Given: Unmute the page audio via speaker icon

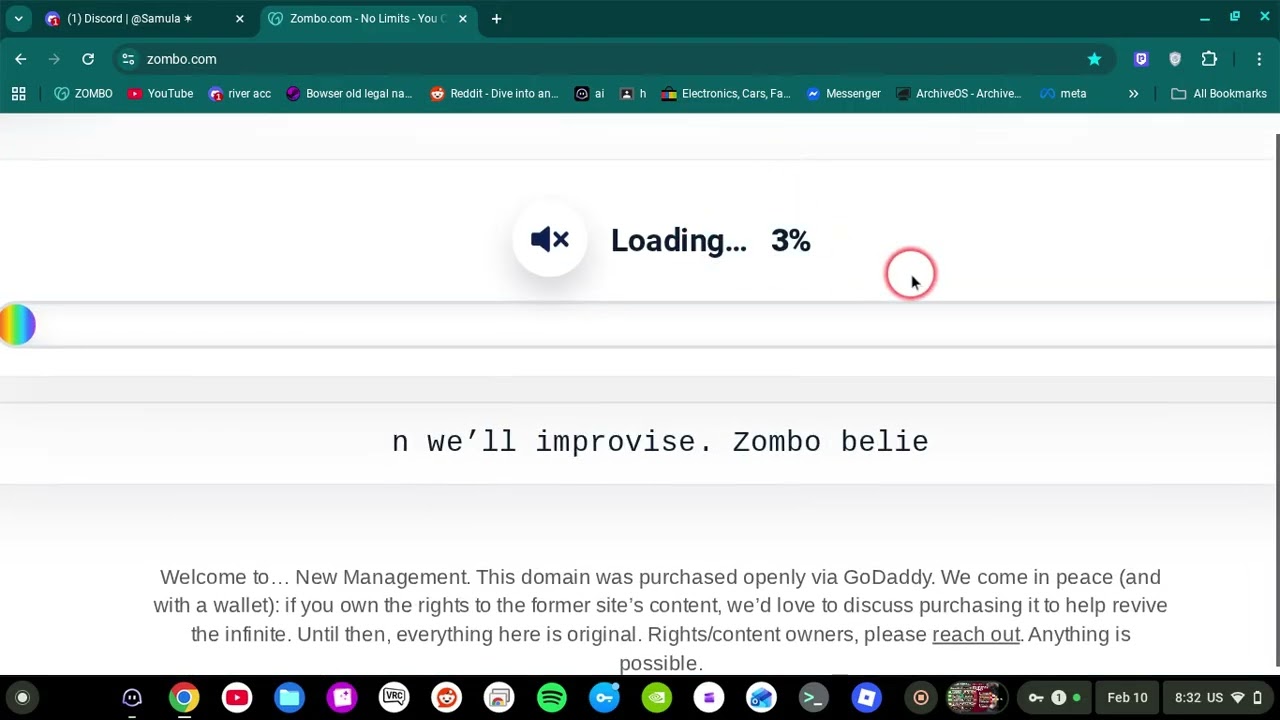Looking at the screenshot, I should pos(549,239).
